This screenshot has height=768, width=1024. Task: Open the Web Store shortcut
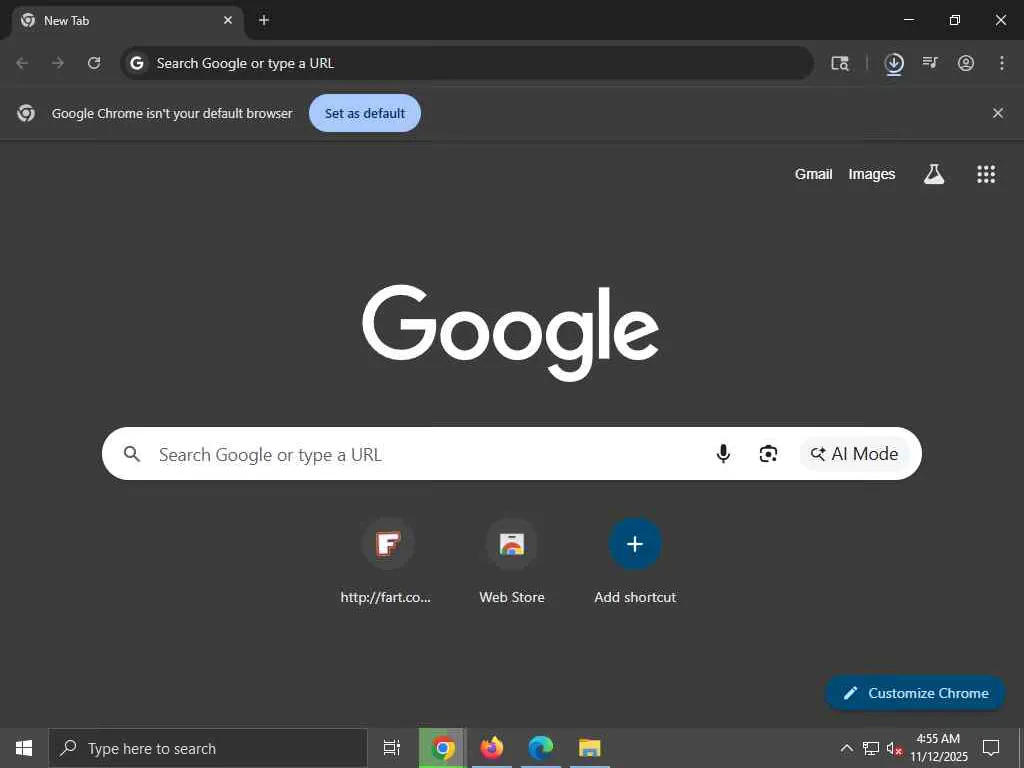click(511, 560)
